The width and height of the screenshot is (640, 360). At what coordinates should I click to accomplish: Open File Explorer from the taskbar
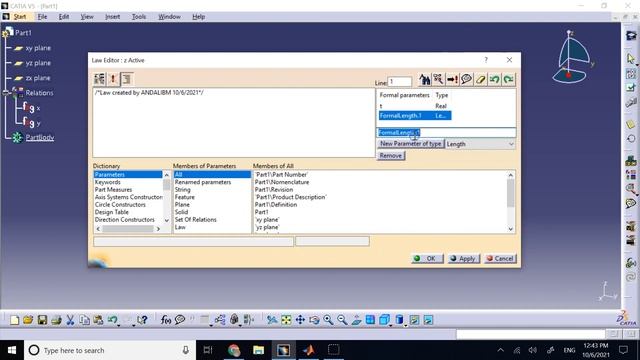tap(258, 350)
